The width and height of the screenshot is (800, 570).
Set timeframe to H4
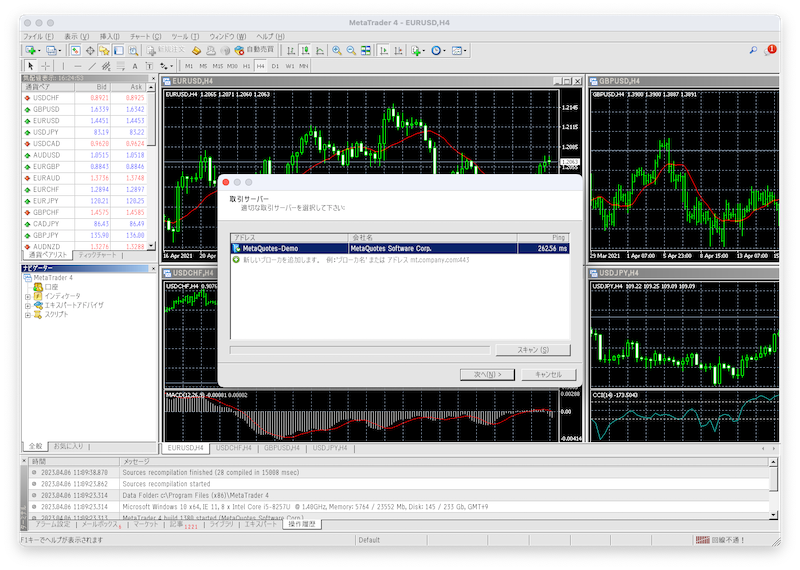coord(261,66)
